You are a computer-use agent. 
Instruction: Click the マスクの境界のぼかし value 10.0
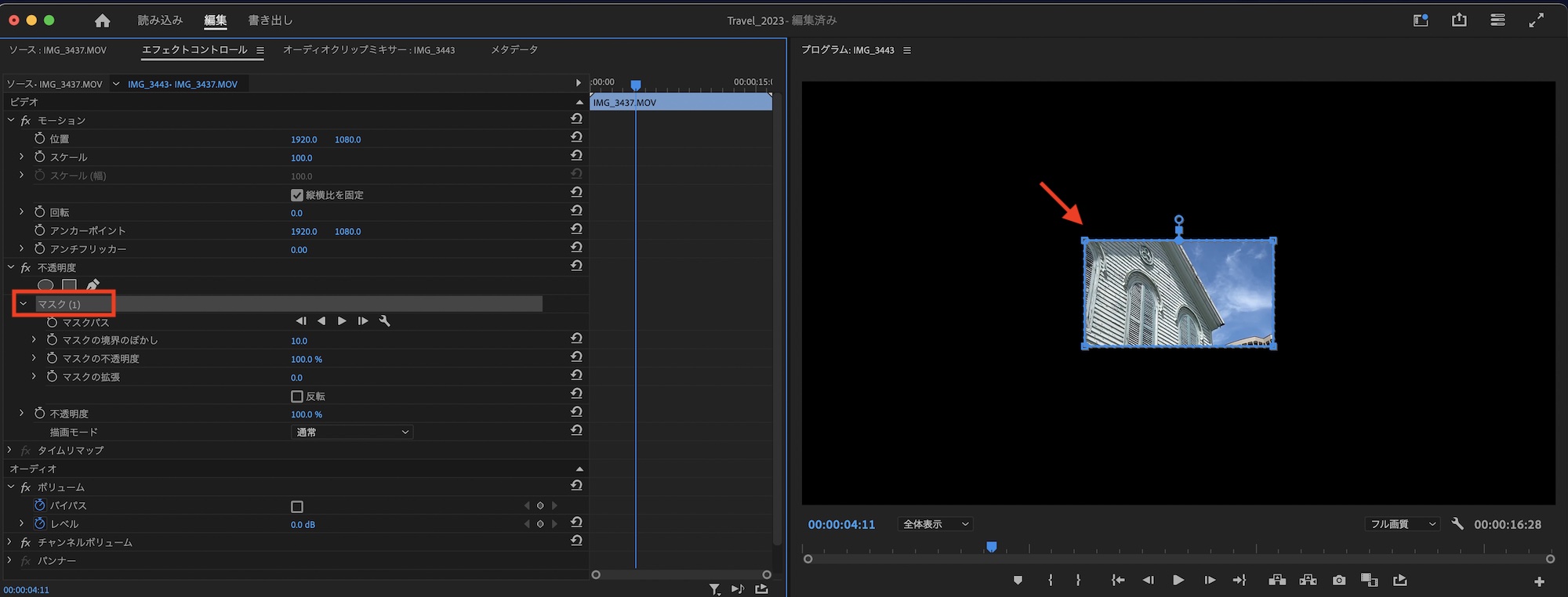(299, 341)
